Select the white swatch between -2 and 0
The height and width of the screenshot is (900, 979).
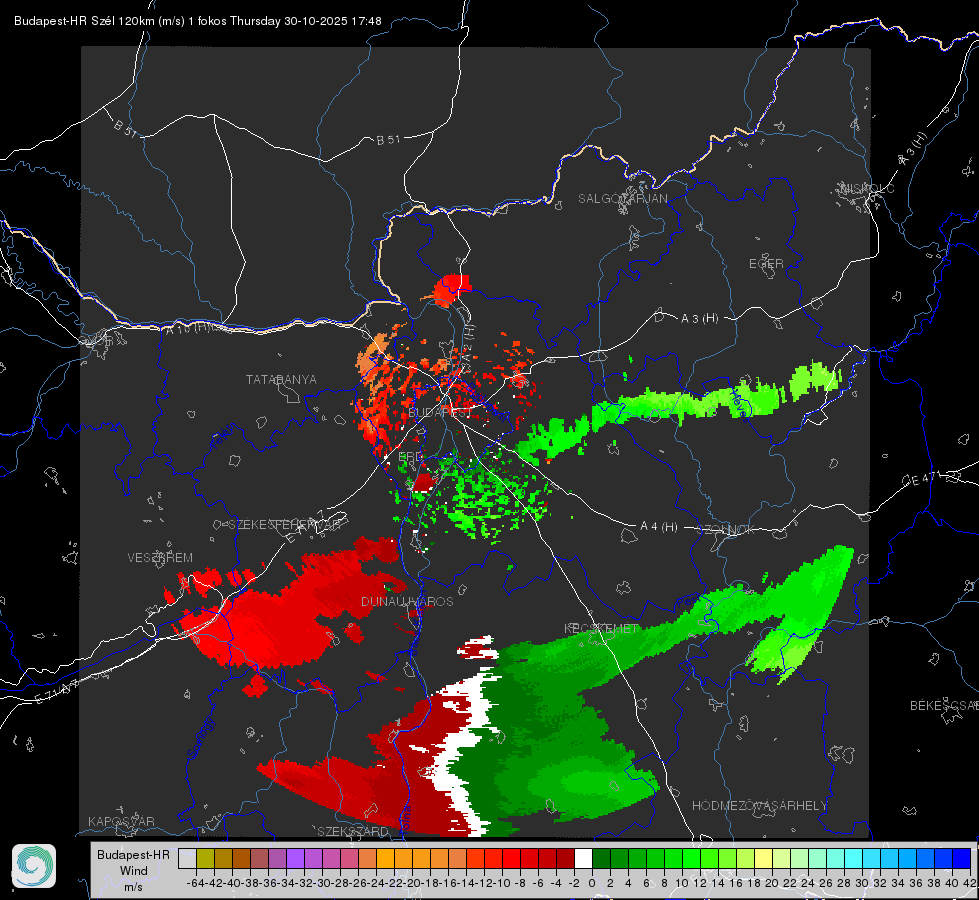click(x=583, y=858)
